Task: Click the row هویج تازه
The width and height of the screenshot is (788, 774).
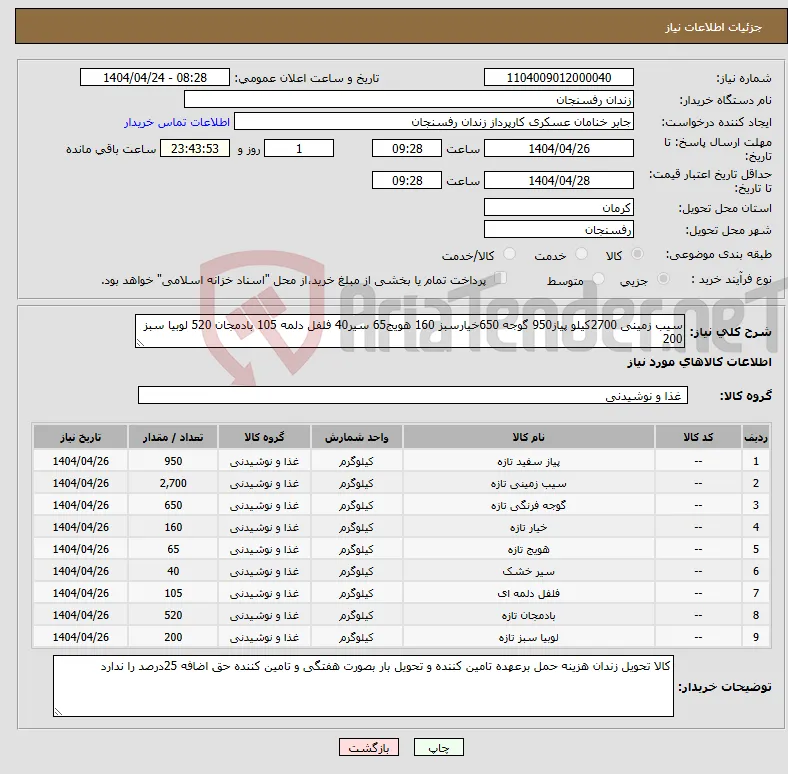Action: pyautogui.click(x=402, y=549)
